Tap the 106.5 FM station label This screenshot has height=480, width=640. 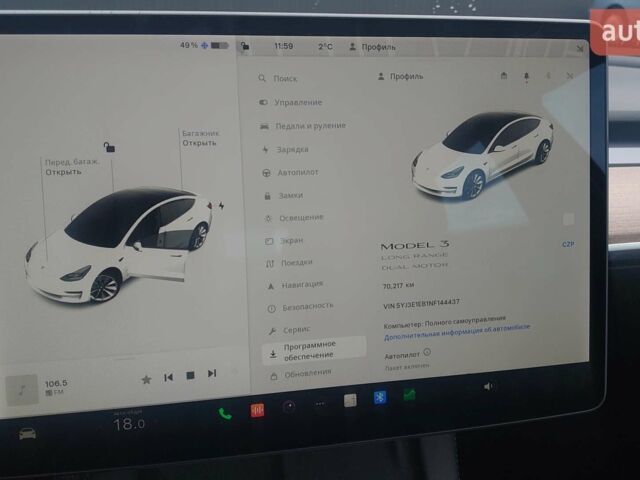56,387
